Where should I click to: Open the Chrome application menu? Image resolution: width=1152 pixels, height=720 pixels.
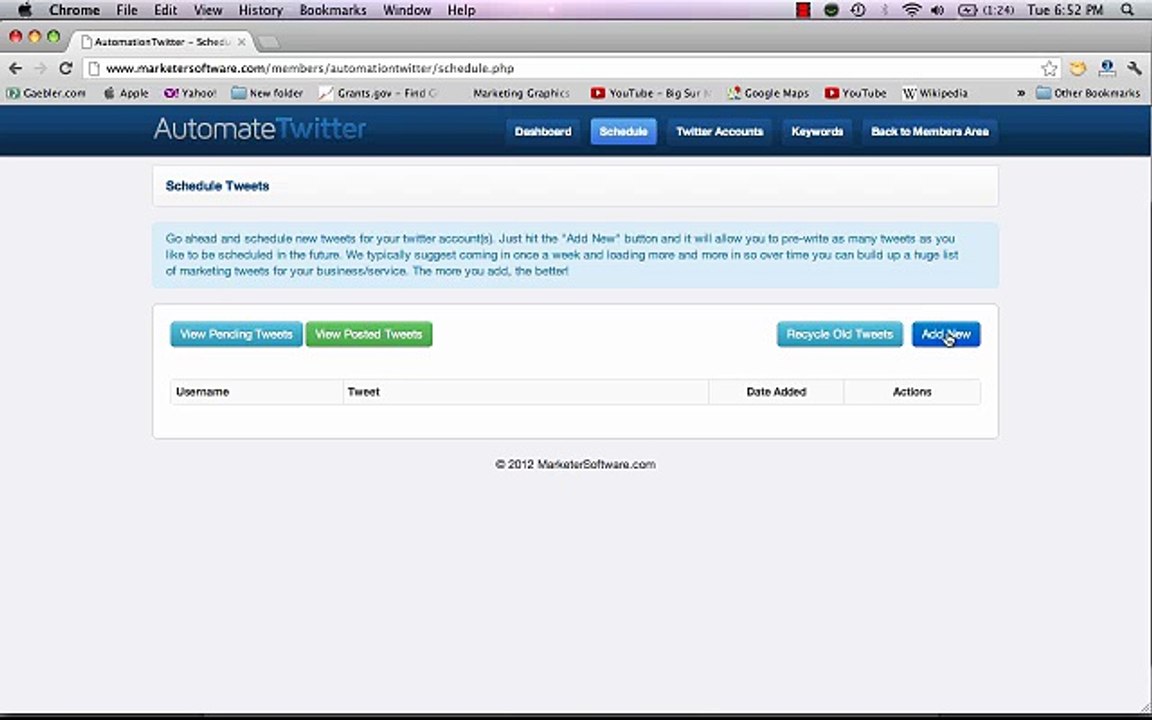74,10
